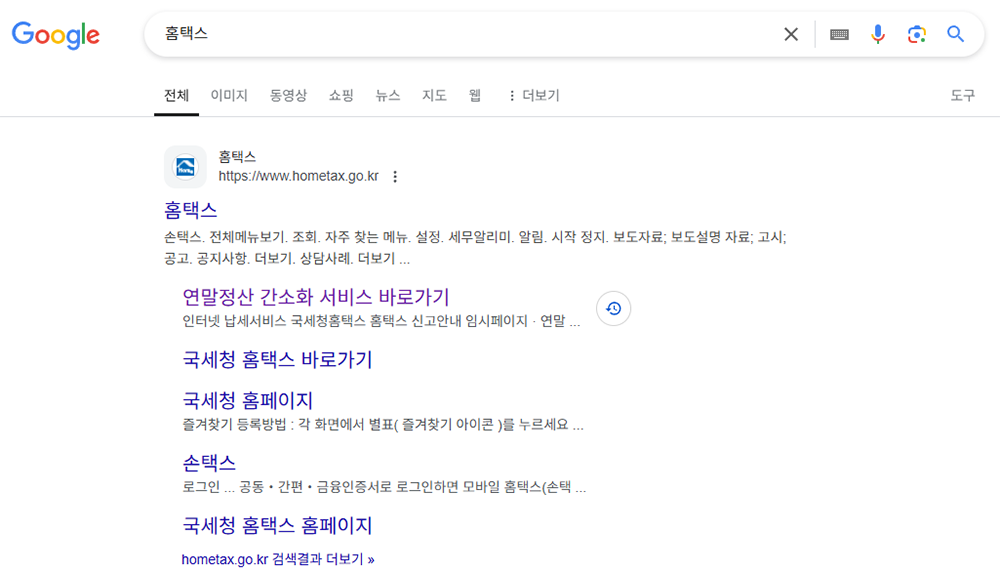The height and width of the screenshot is (573, 1000).
Task: Search by image with Google Lens icon
Action: pos(916,34)
